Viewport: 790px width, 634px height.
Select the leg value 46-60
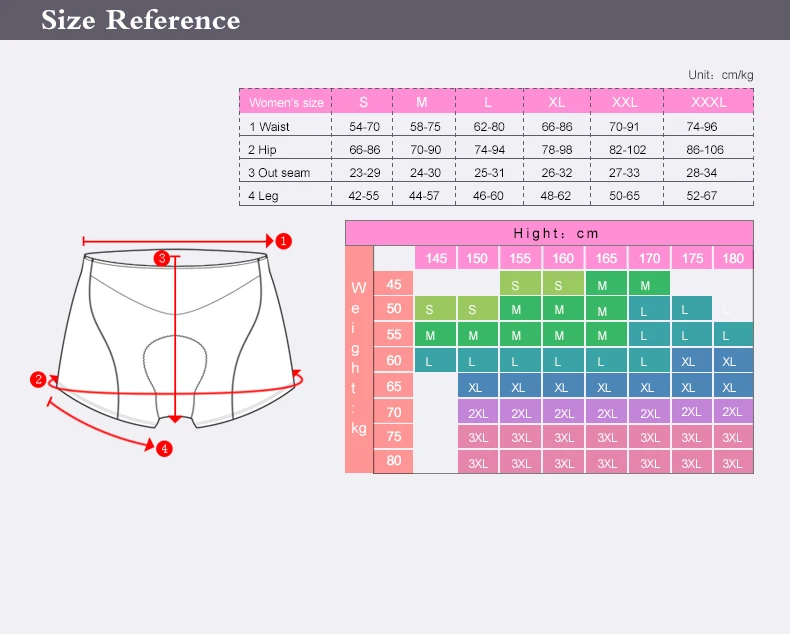pos(488,196)
